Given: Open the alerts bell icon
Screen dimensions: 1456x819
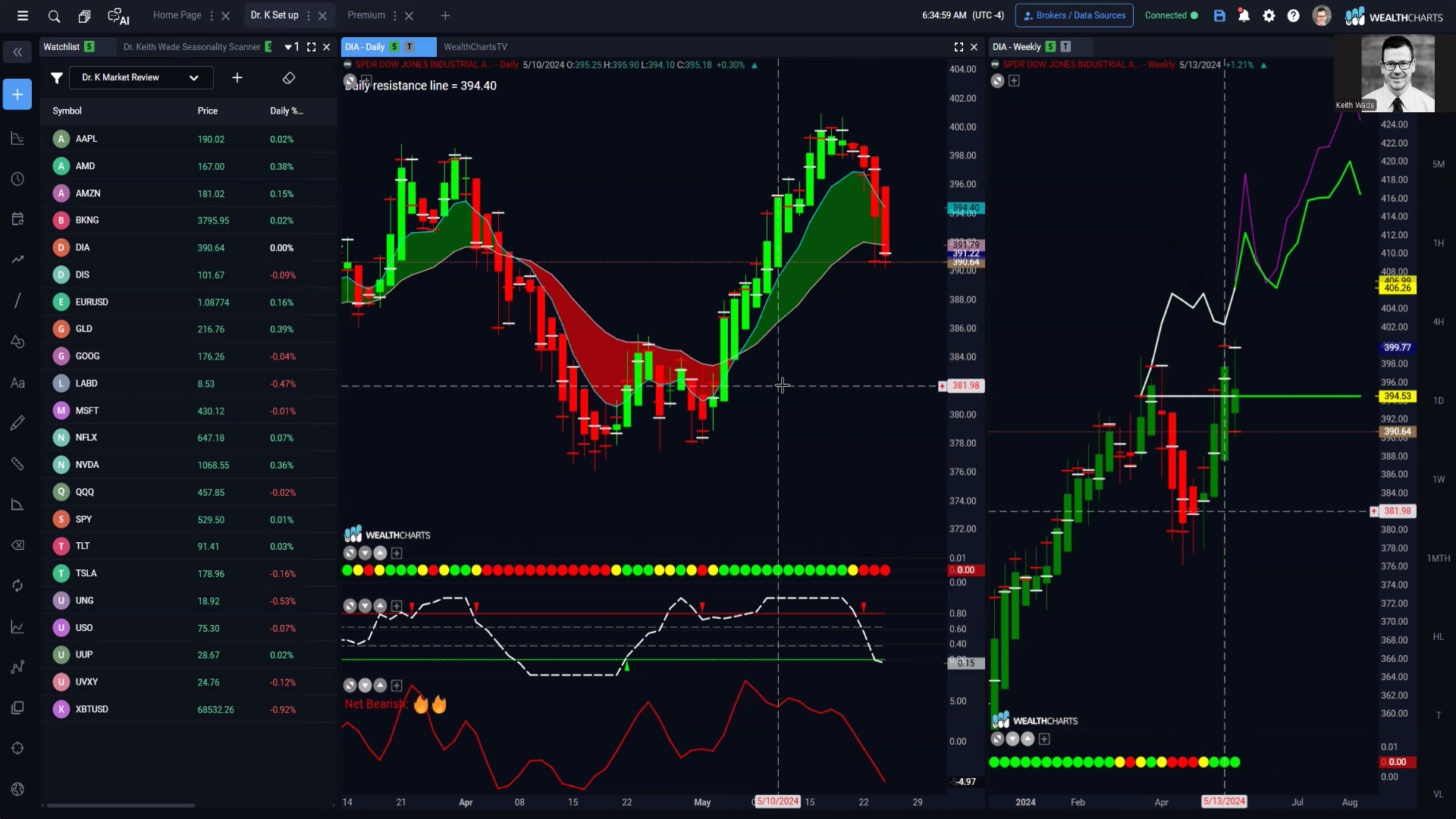Looking at the screenshot, I should (1244, 15).
